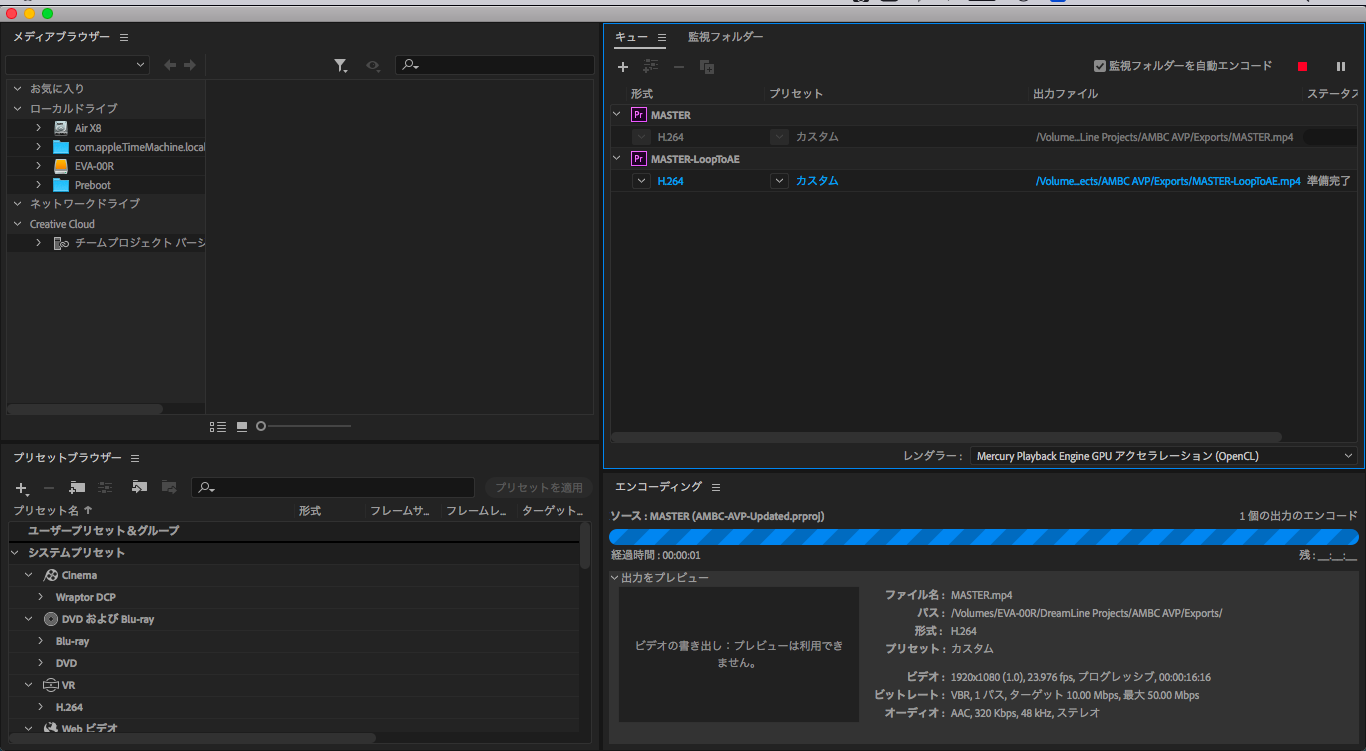The image size is (1366, 751).
Task: Expand the EVA-00R drive in tree
Action: [x=38, y=166]
